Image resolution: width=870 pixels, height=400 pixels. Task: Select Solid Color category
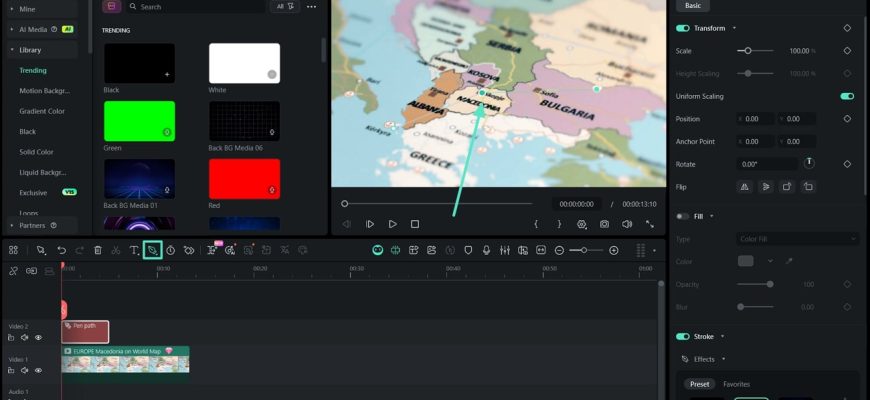coord(36,152)
